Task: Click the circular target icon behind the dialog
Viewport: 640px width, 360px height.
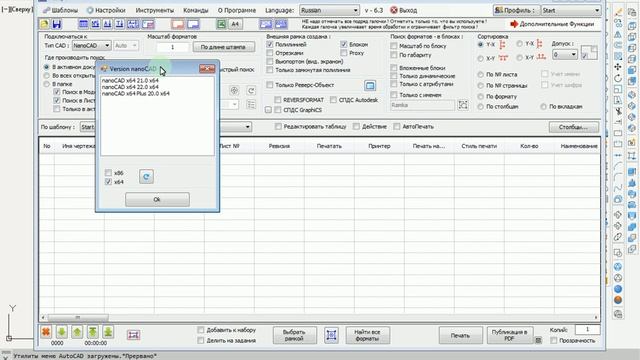Action: (x=234, y=90)
